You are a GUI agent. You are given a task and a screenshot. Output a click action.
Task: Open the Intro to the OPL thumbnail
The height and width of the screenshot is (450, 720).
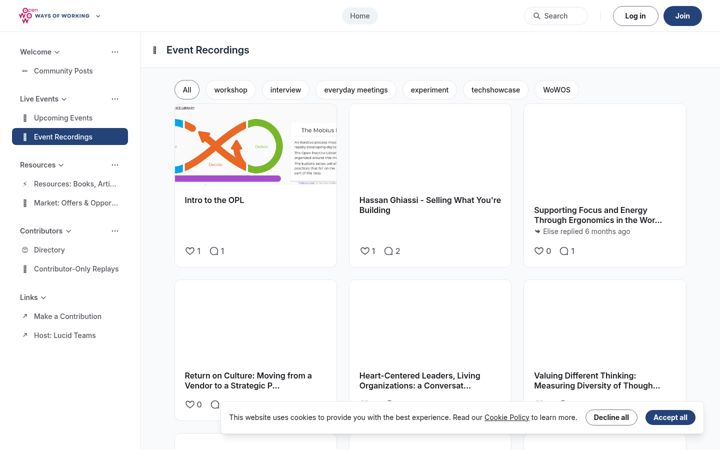pos(255,144)
